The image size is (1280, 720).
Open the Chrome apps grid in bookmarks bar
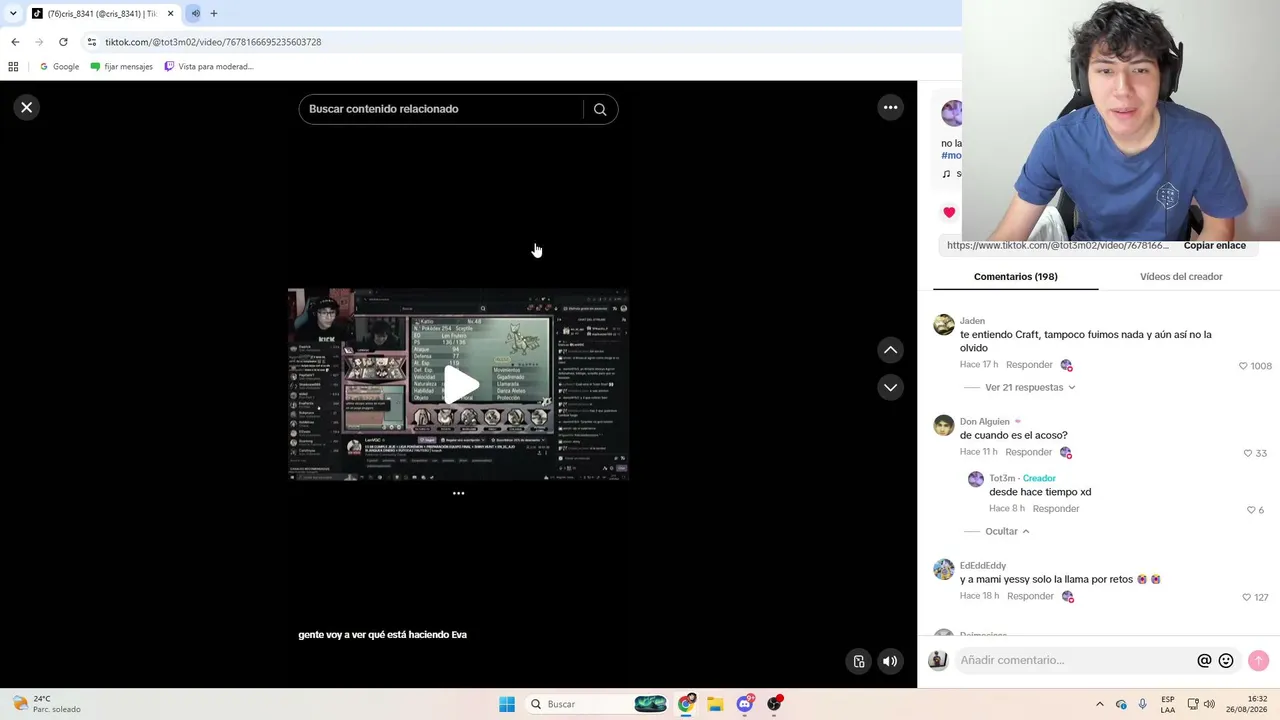pyautogui.click(x=13, y=67)
